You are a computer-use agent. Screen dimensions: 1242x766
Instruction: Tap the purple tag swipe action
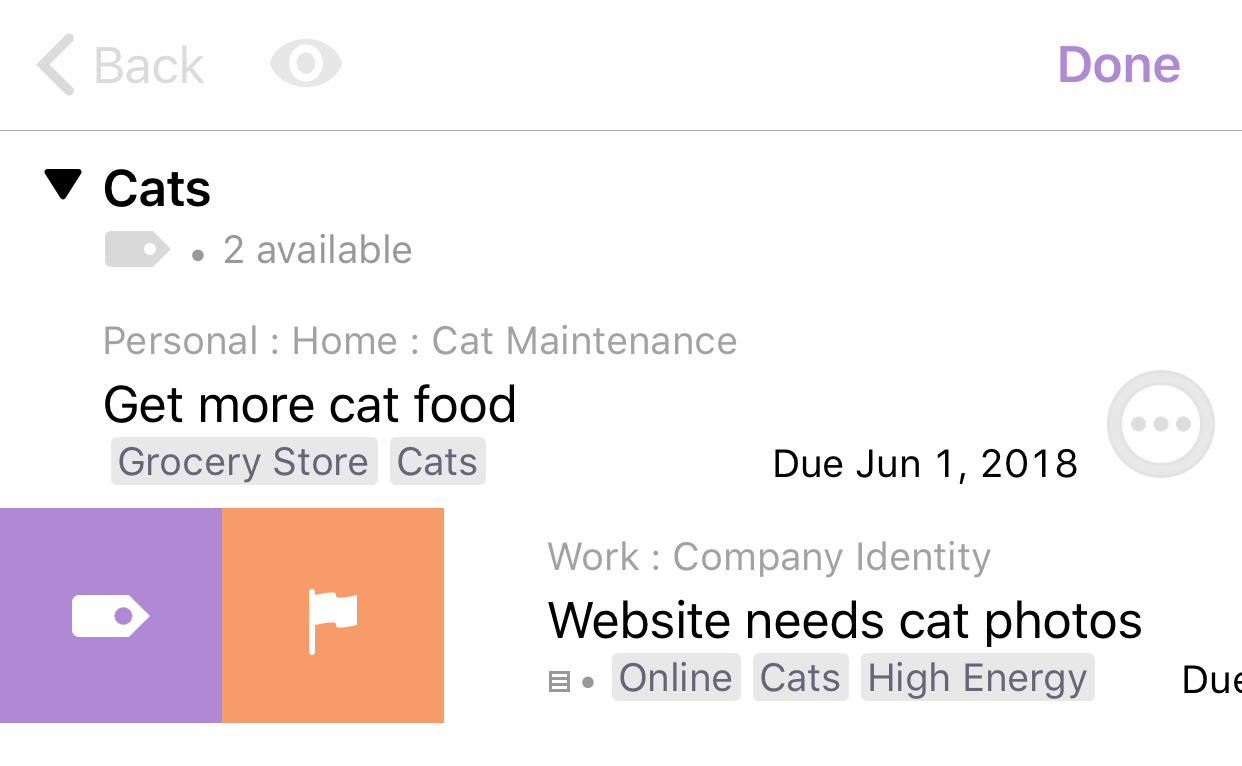tap(111, 615)
